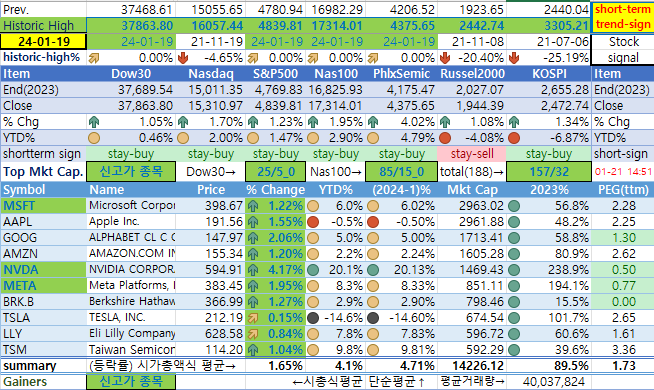Select the summary PEG value 1.73
654x390 pixels.
(x=623, y=366)
